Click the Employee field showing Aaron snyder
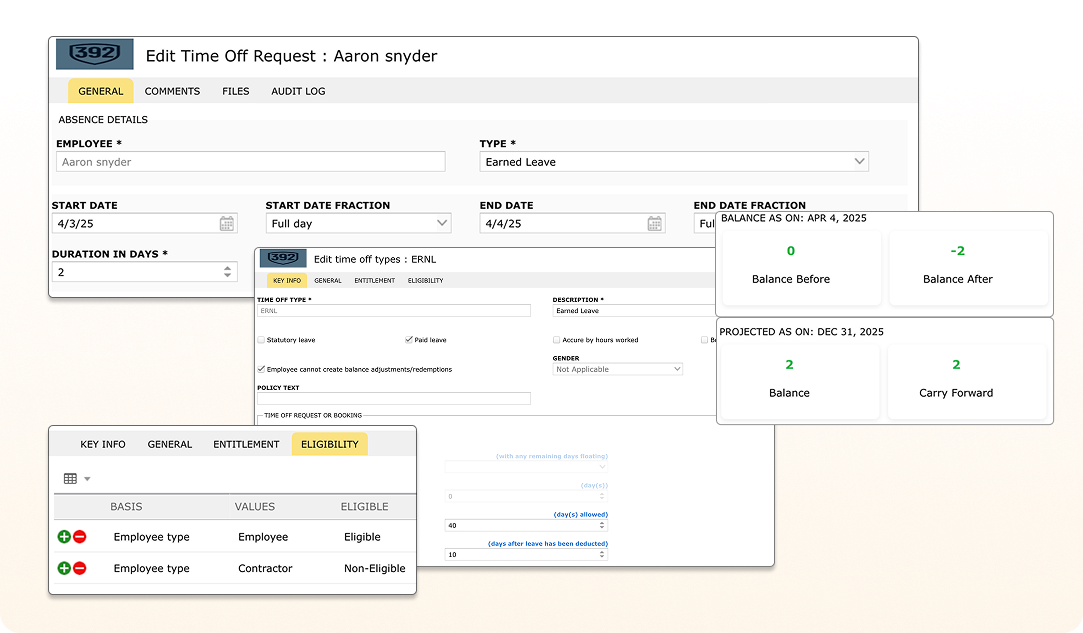This screenshot has height=633, width=1083. 251,162
